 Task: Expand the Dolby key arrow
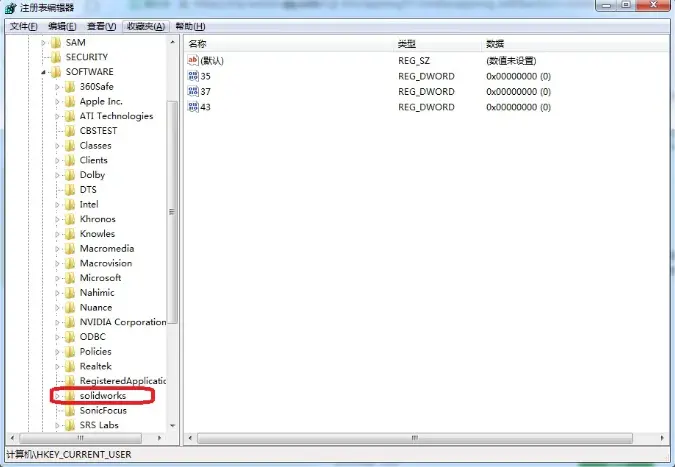57,175
